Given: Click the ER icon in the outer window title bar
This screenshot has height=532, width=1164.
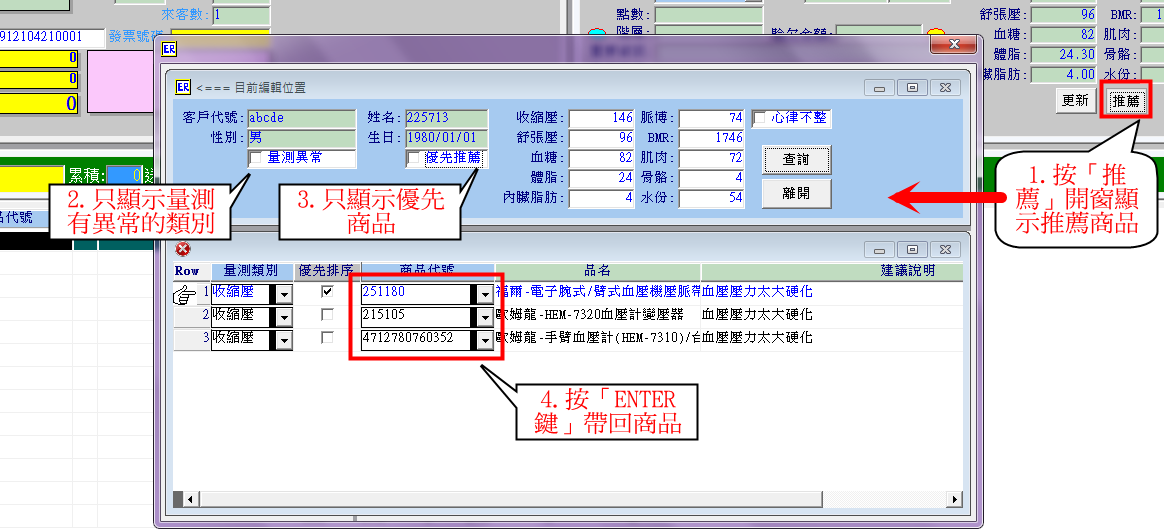Looking at the screenshot, I should point(169,49).
